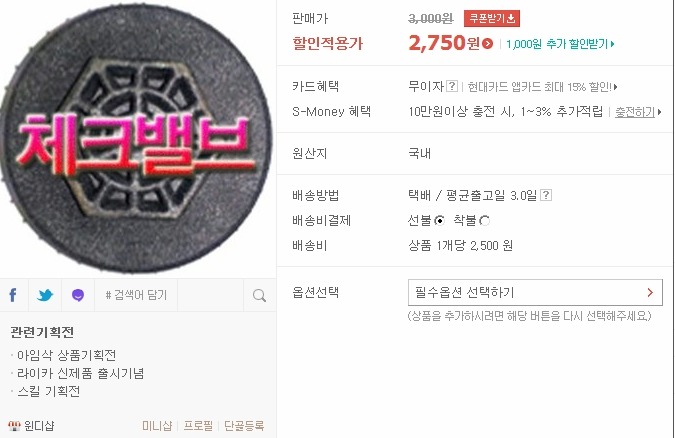This screenshot has height=438, width=675.
Task: Share the product via the Twitter icon
Action: [x=45, y=295]
